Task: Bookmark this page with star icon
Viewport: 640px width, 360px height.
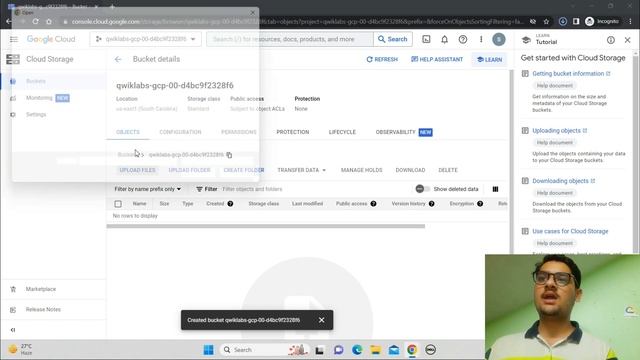Action: coord(546,22)
